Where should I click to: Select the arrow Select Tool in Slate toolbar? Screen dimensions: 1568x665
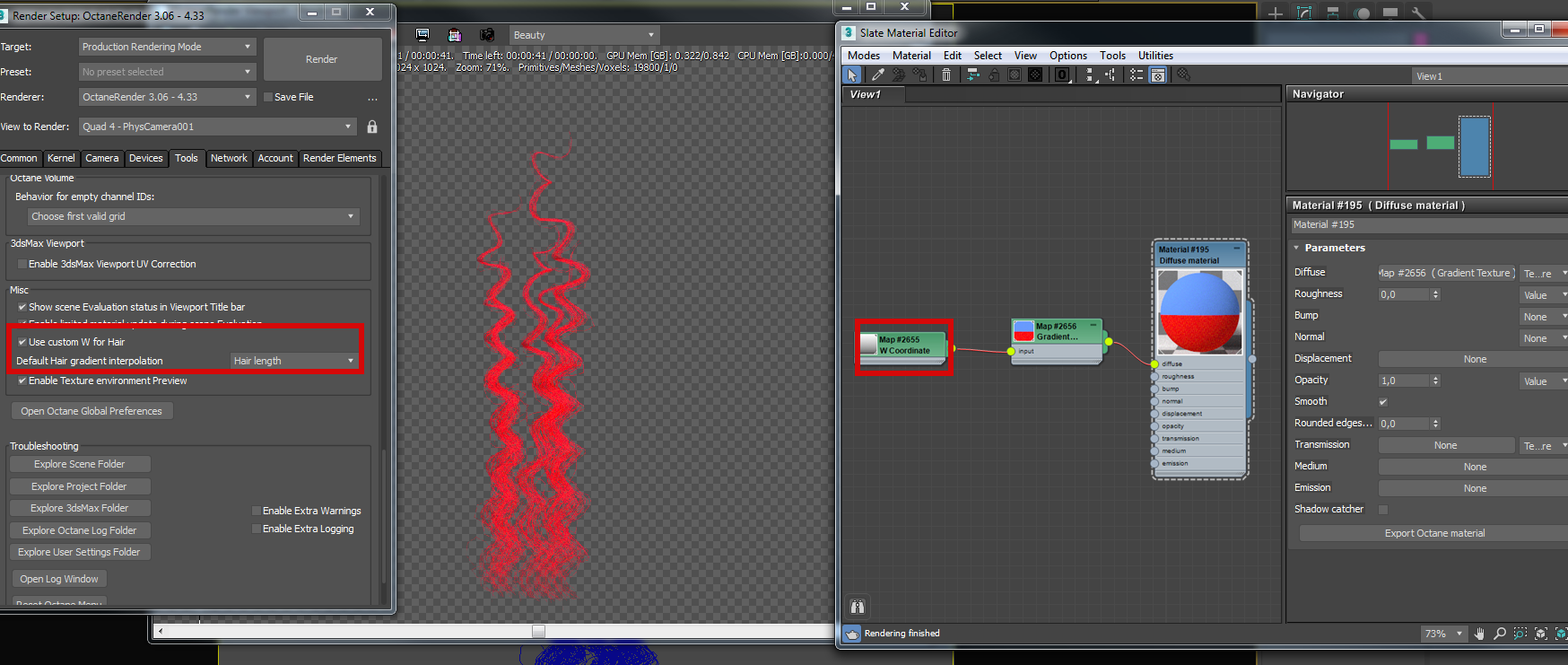852,75
